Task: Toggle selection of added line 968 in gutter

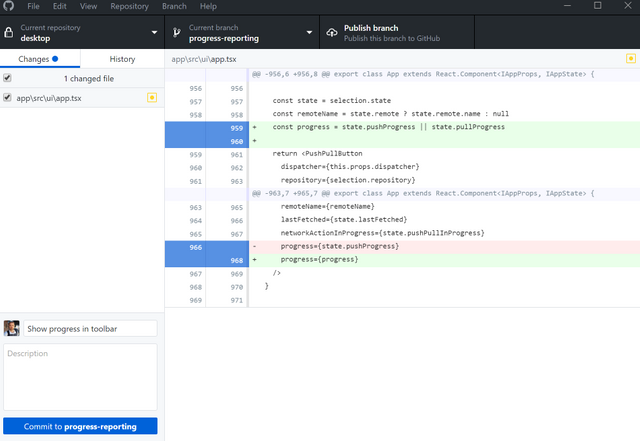Action: pos(207,260)
